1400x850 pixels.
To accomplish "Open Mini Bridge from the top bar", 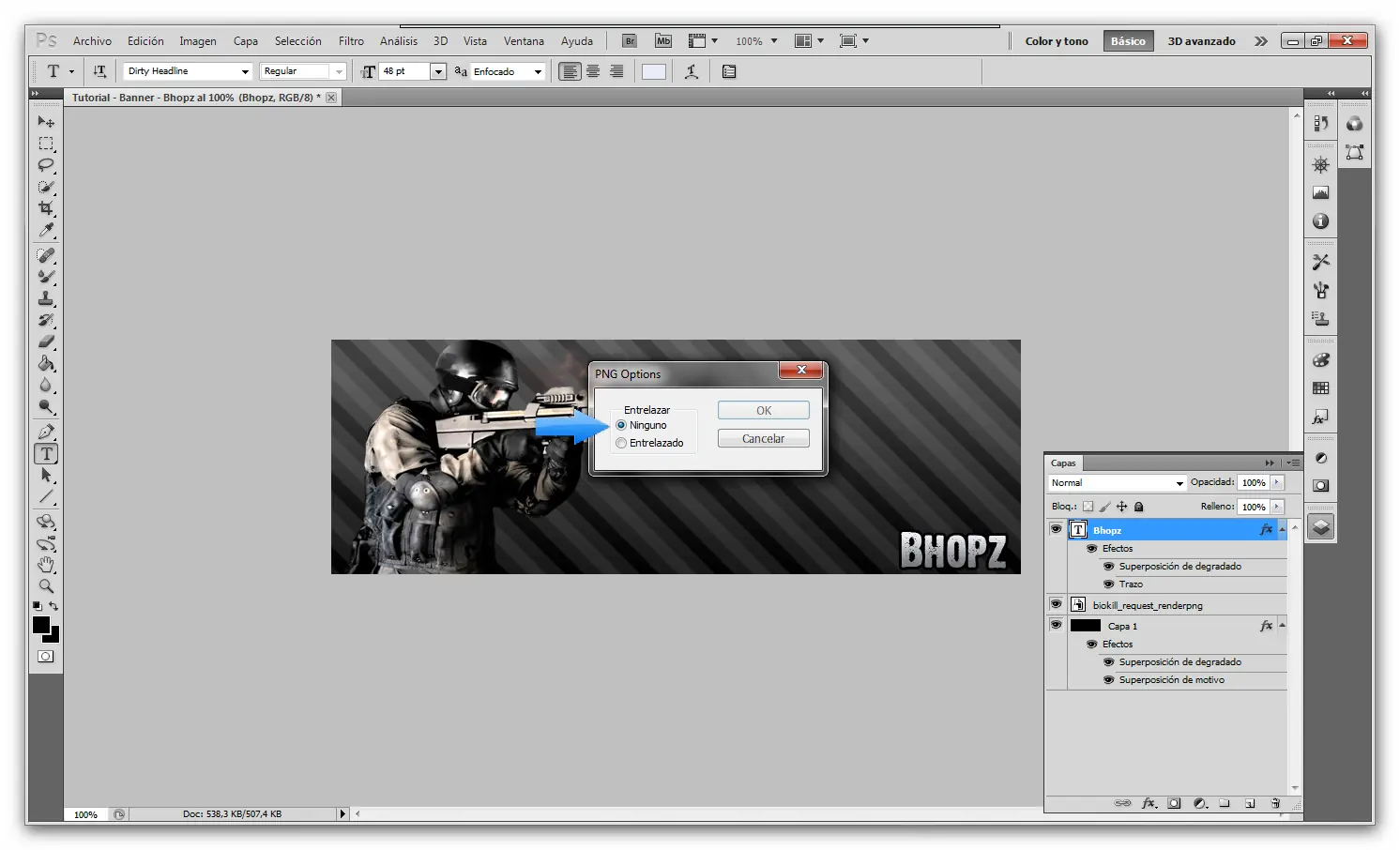I will point(663,41).
